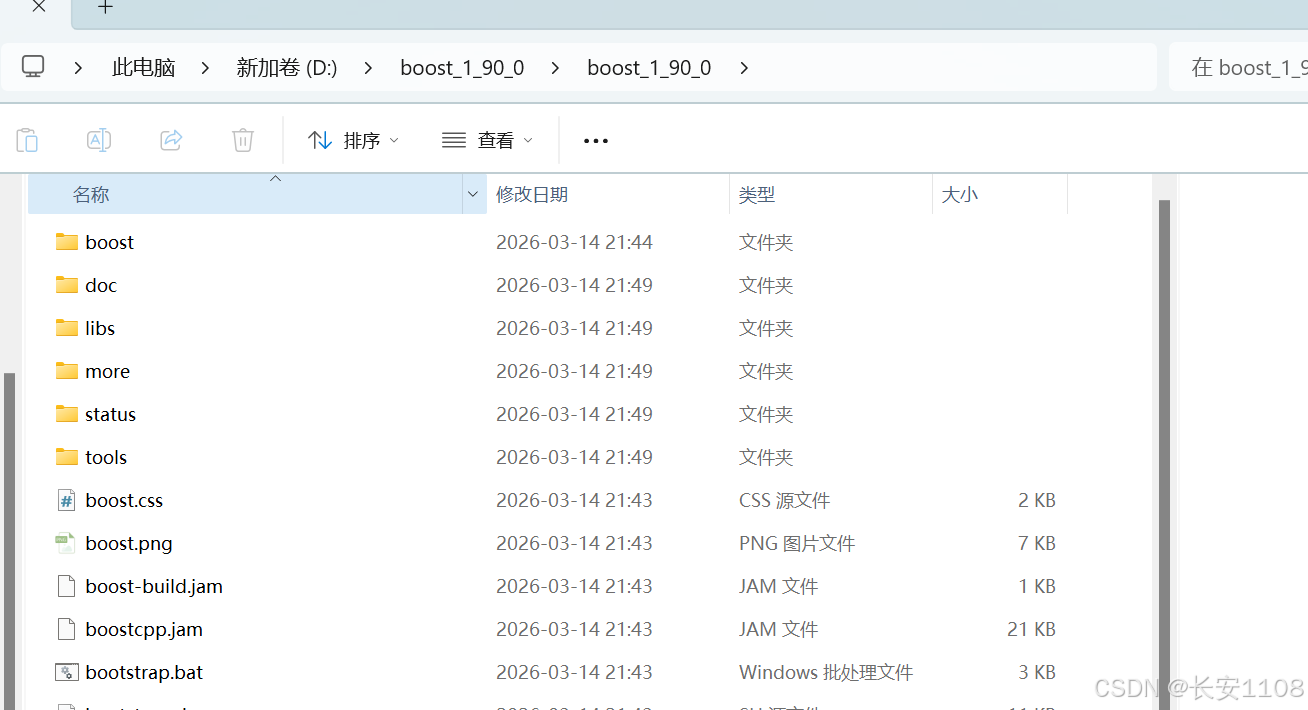Expand chevron between the two boost_1_90_0 breadcrumbs
This screenshot has height=710, width=1308.
tap(555, 68)
